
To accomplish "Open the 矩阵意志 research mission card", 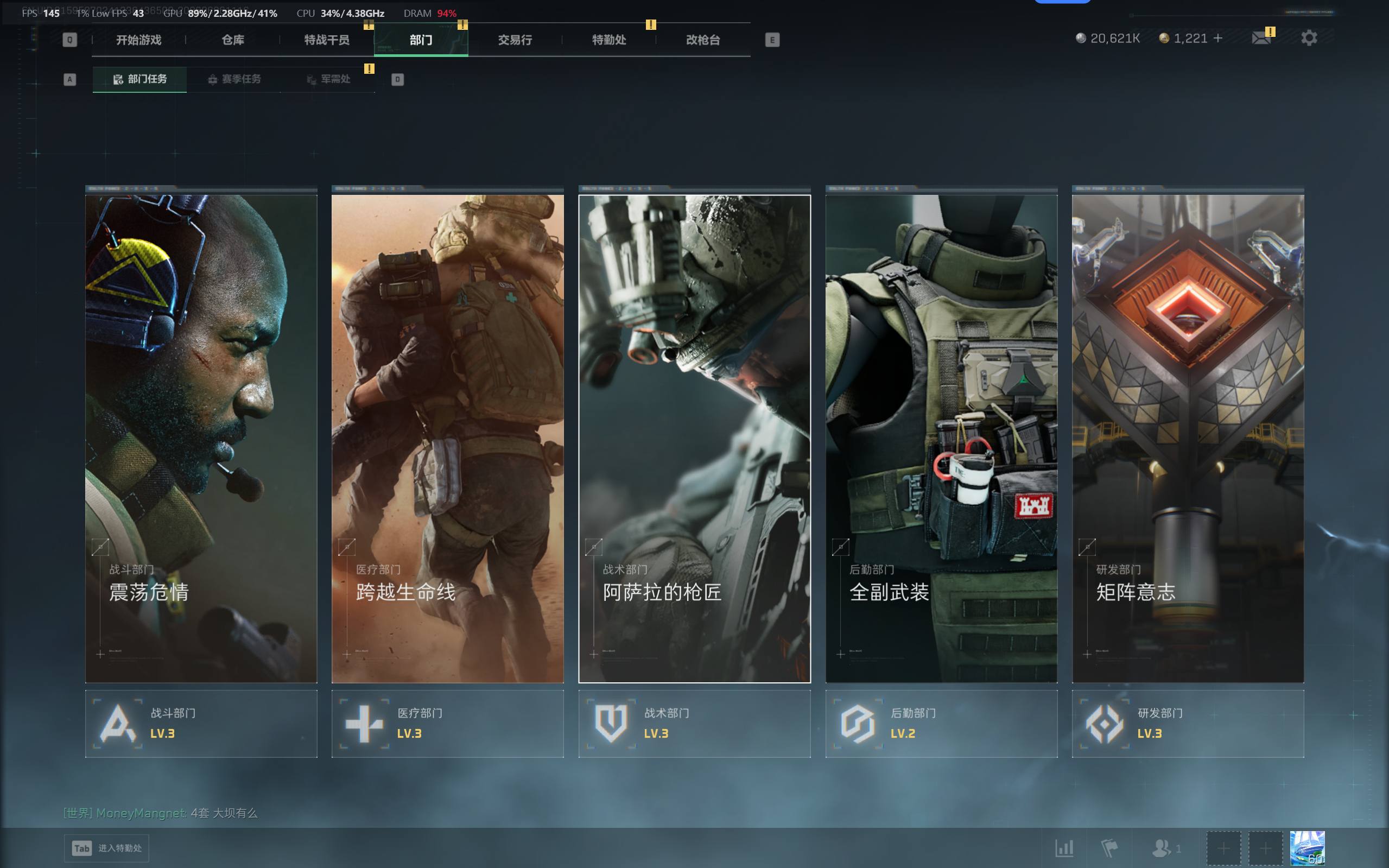I will coord(1188,439).
